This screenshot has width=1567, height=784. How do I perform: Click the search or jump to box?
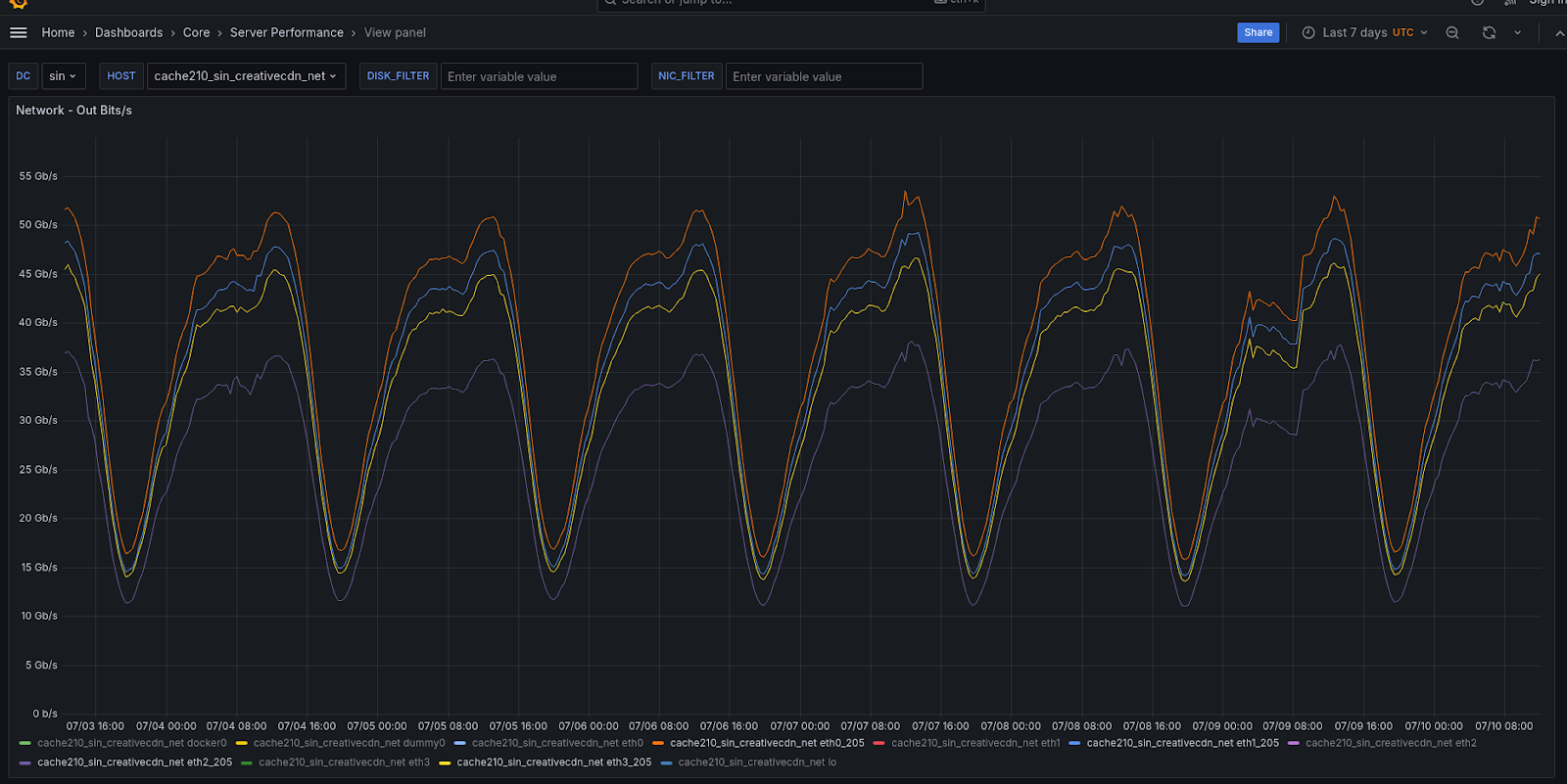(790, 3)
